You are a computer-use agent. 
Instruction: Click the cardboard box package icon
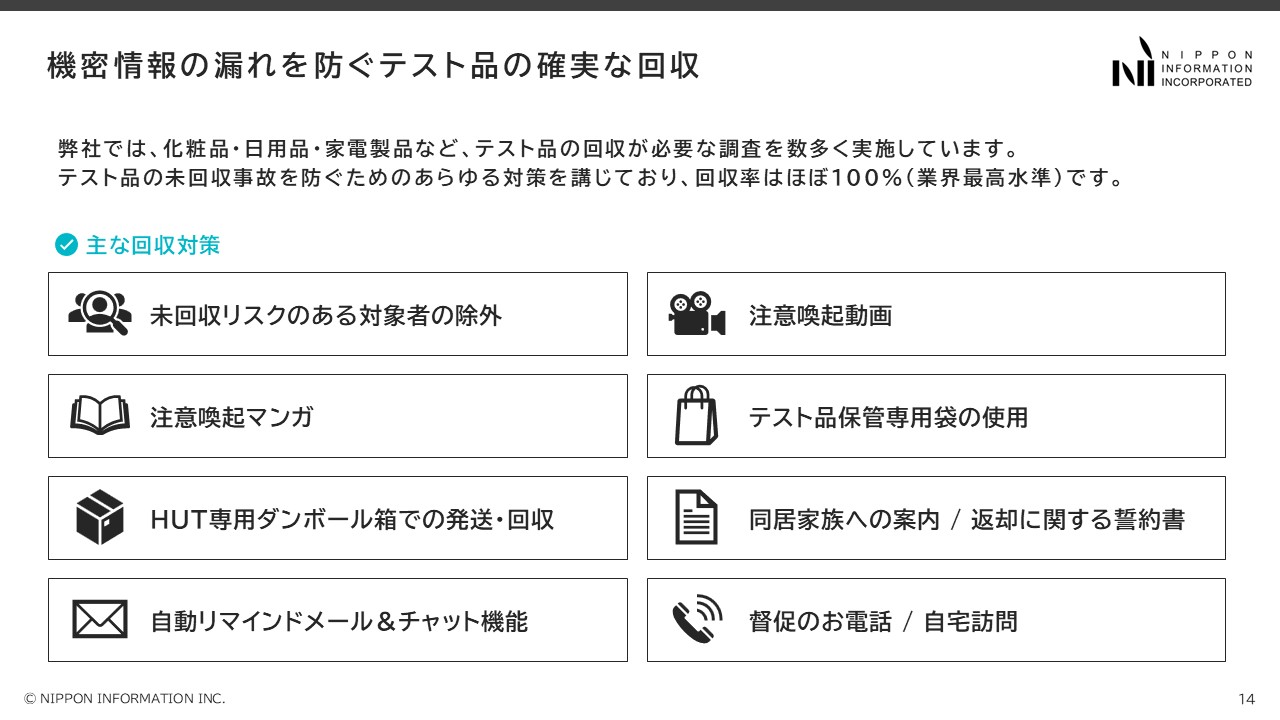100,517
